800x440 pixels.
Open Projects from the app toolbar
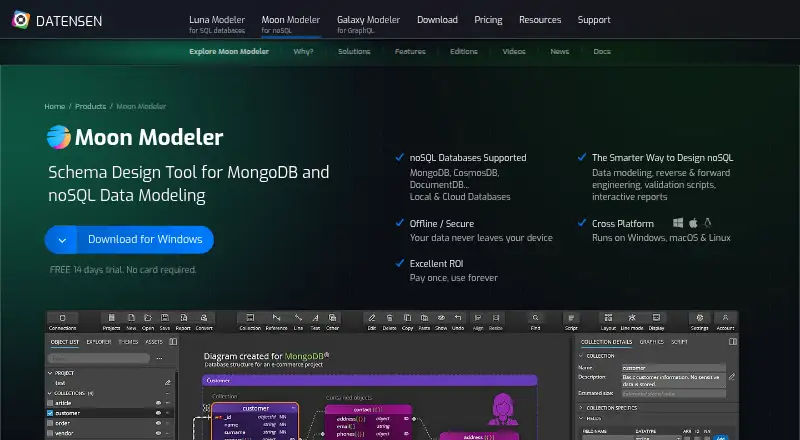click(112, 317)
